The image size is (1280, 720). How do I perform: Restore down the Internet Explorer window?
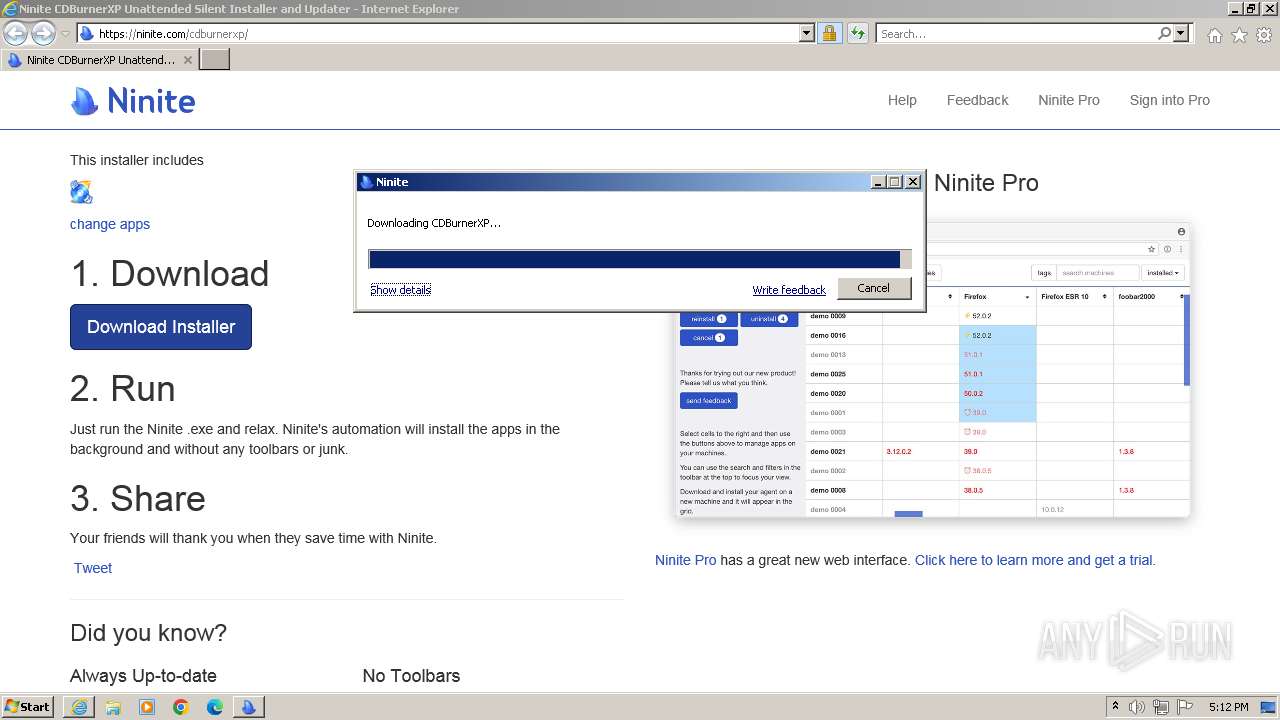point(1251,9)
